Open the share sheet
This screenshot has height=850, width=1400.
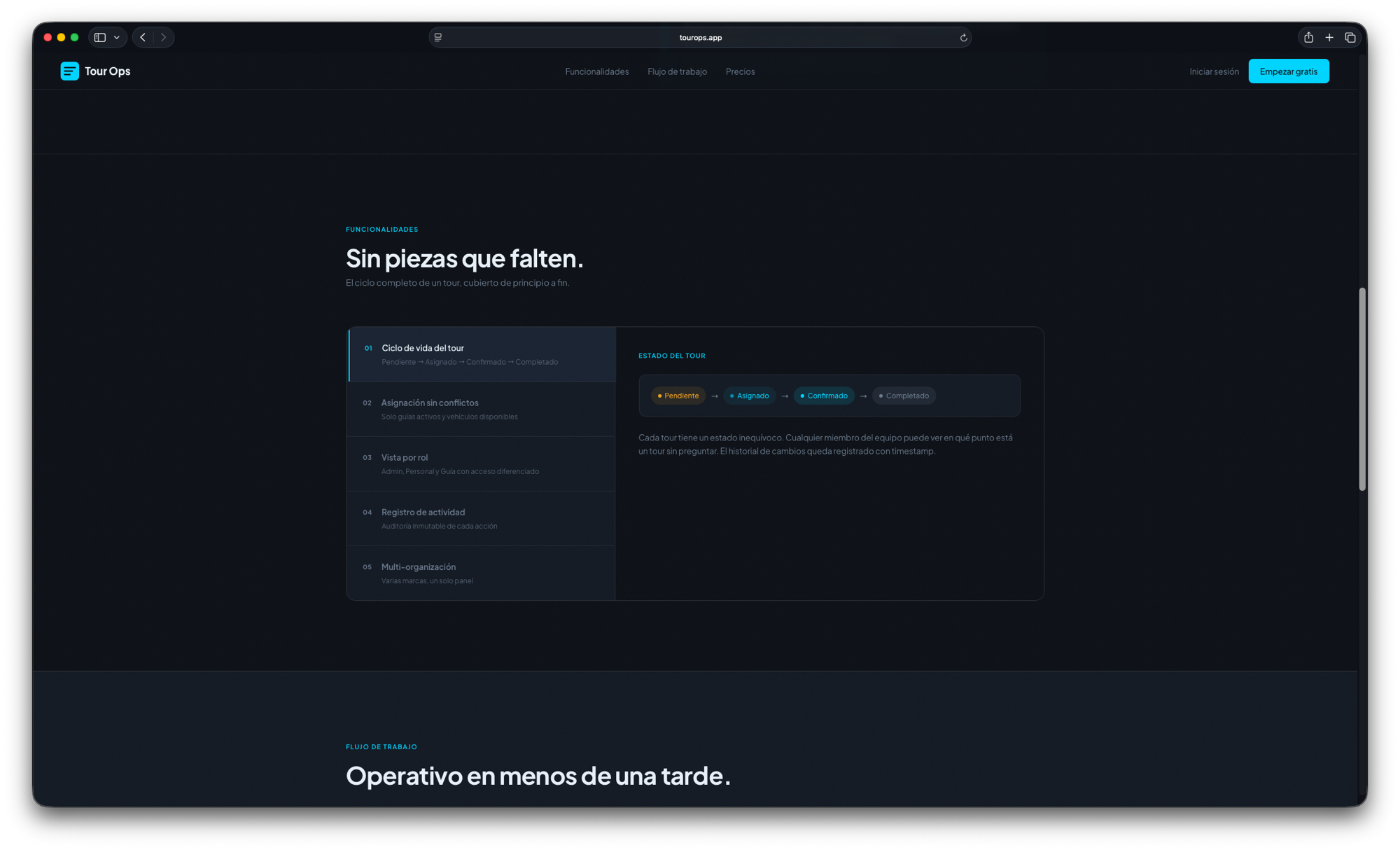pos(1308,37)
